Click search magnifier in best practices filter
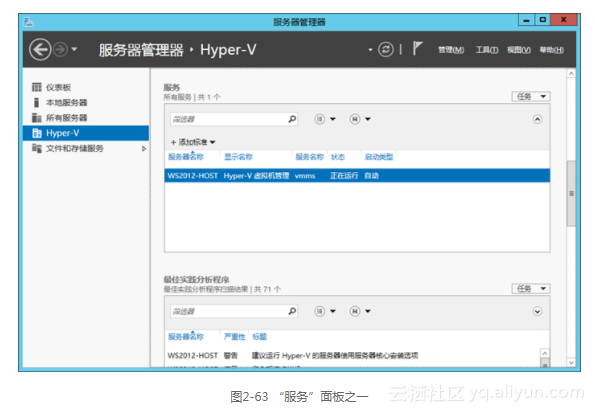The image size is (595, 413). pos(292,311)
